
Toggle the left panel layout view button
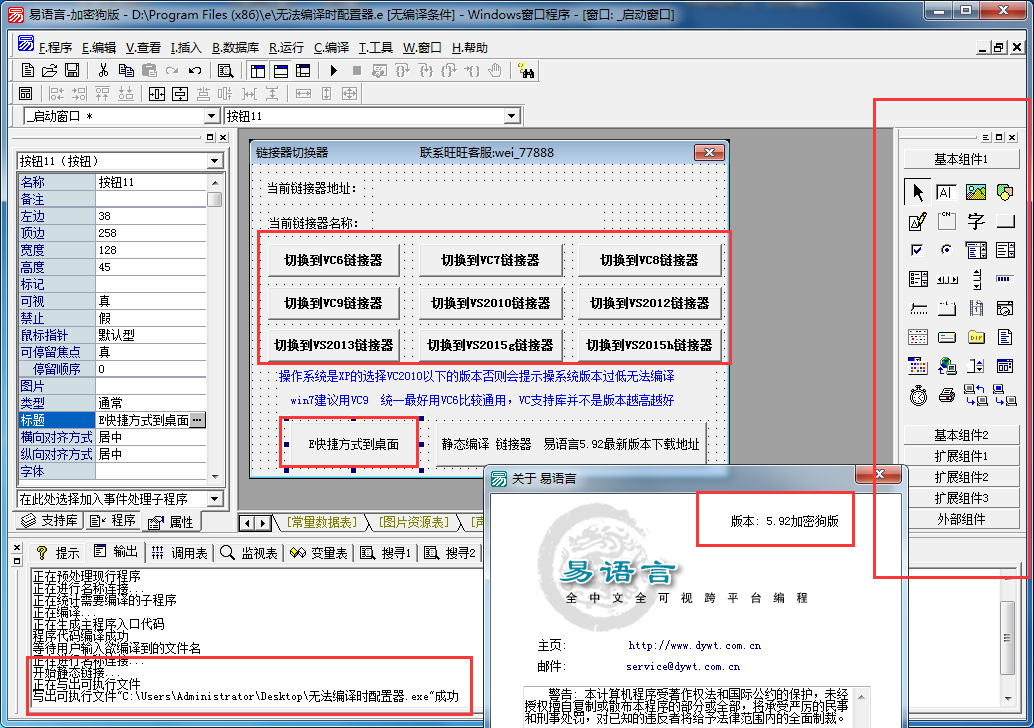point(258,71)
